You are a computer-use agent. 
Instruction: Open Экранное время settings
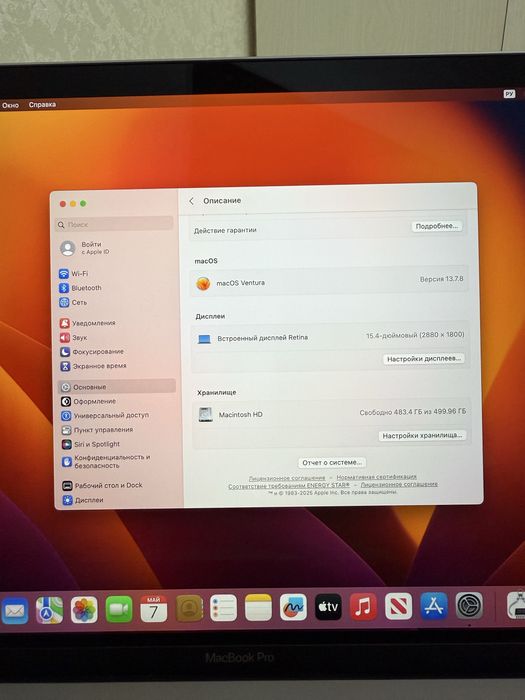click(x=93, y=366)
